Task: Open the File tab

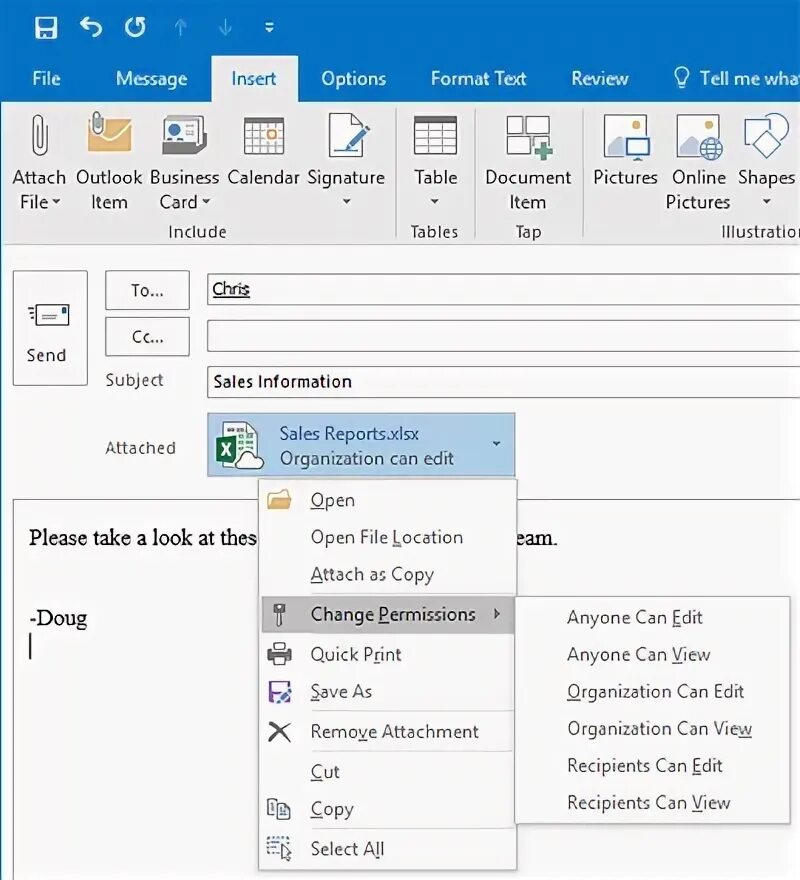Action: point(46,79)
